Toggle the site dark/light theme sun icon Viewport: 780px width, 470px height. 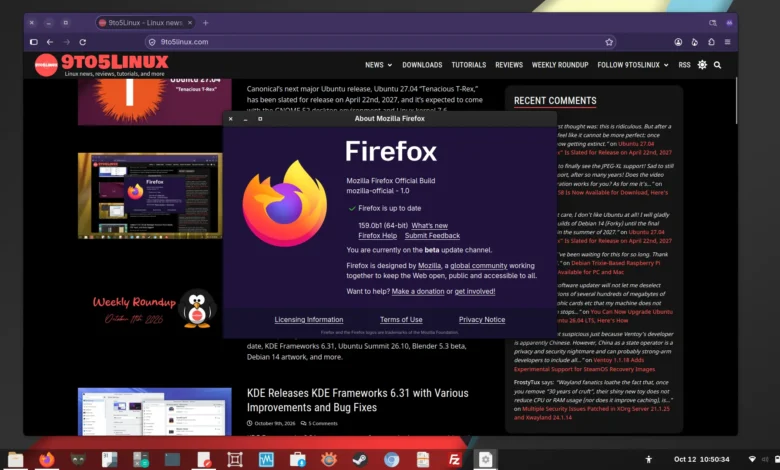click(x=702, y=65)
